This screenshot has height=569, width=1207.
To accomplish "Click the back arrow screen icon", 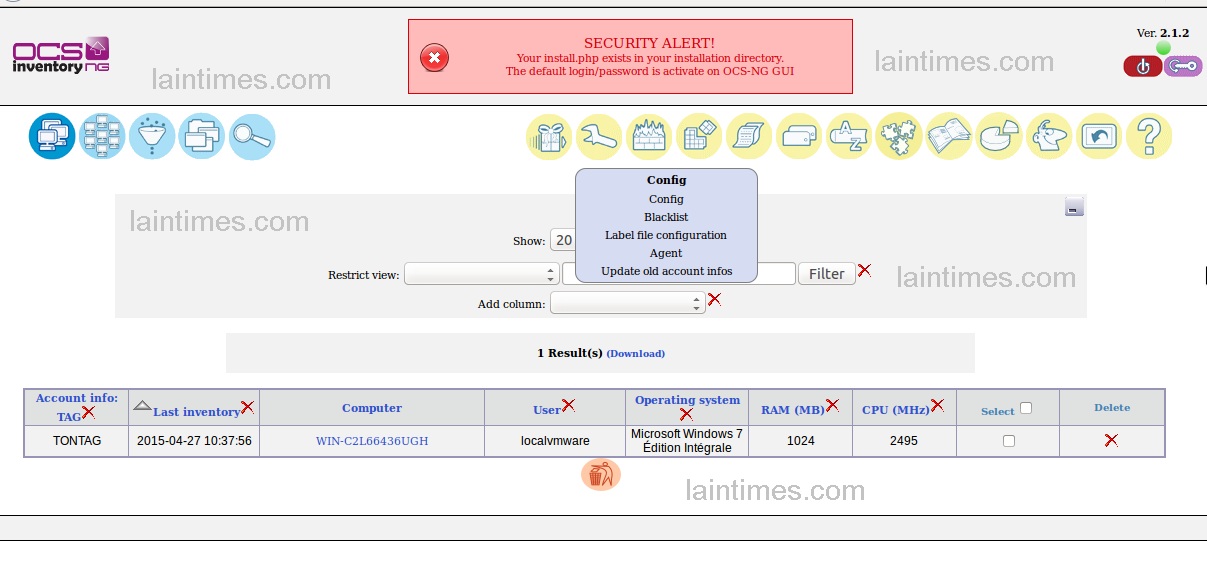I will [1099, 136].
